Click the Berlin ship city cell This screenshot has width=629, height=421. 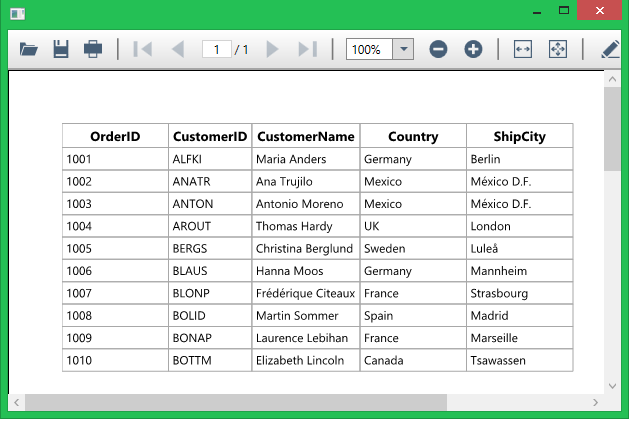(519, 159)
